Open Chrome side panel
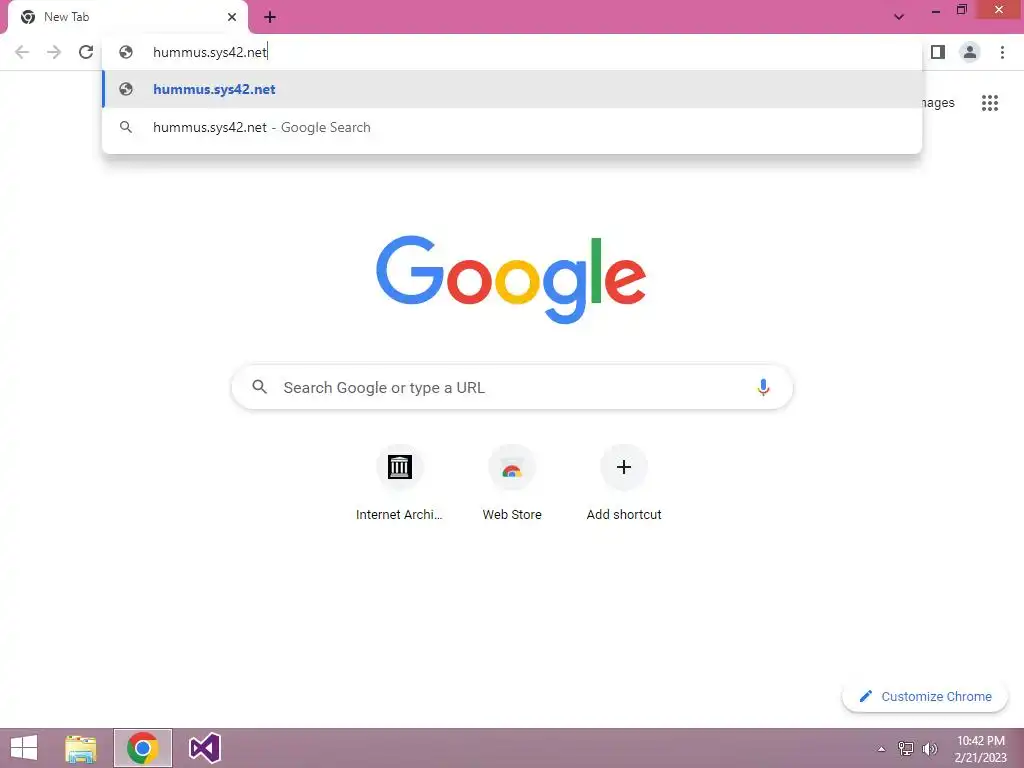The height and width of the screenshot is (768, 1024). click(938, 52)
